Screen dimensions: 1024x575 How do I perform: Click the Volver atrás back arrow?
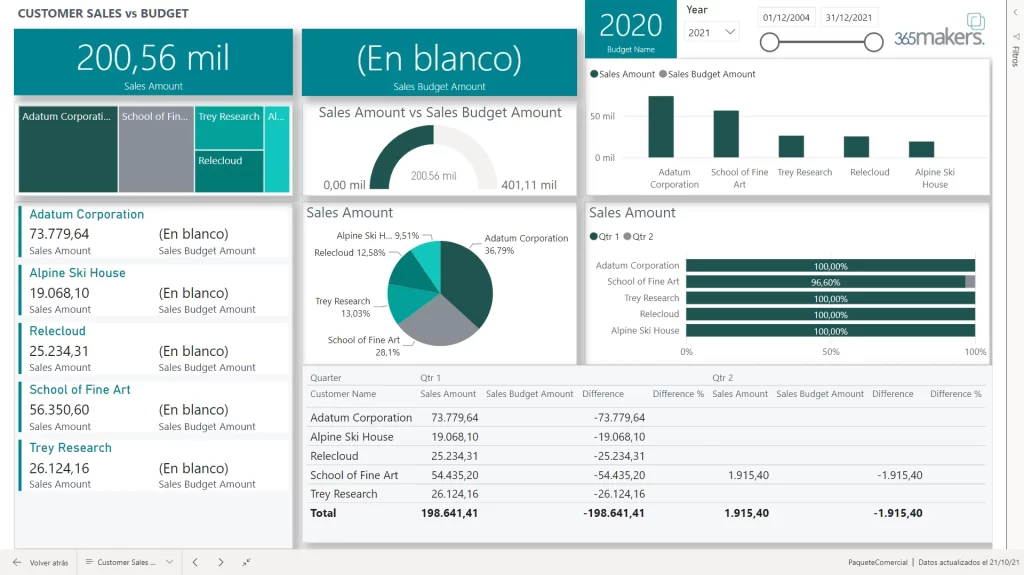pyautogui.click(x=19, y=563)
